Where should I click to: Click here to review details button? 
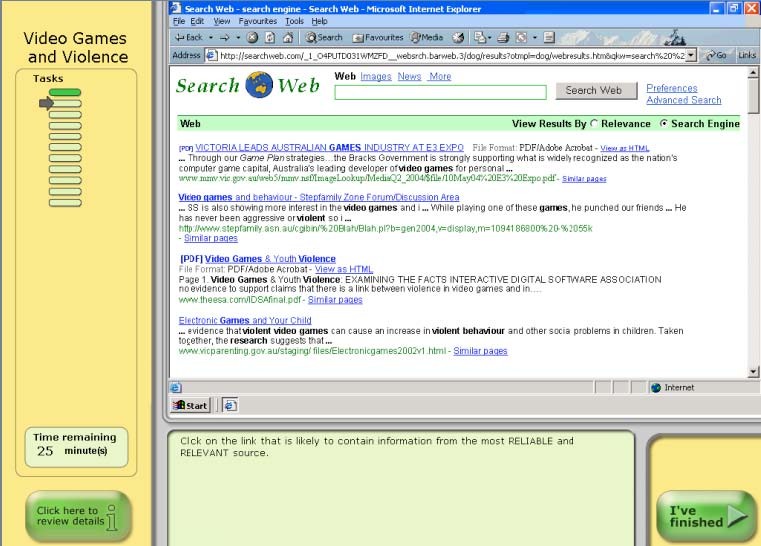click(x=78, y=516)
